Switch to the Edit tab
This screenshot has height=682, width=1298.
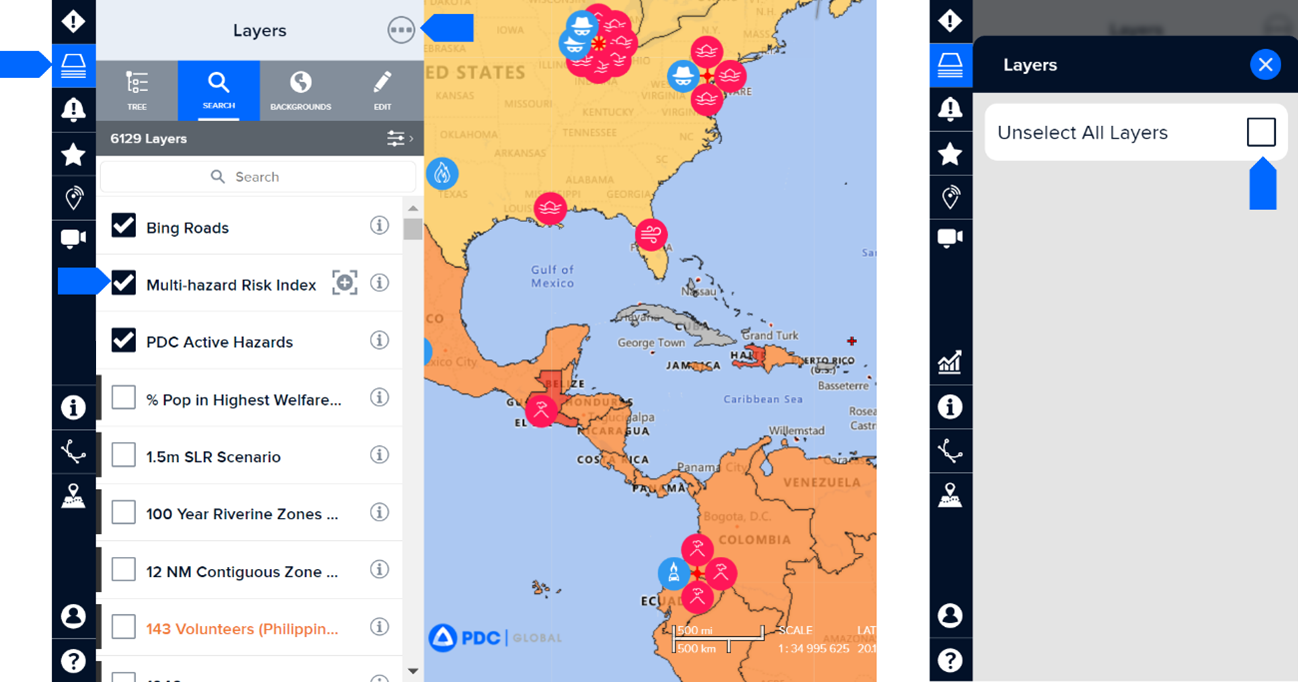click(x=382, y=90)
